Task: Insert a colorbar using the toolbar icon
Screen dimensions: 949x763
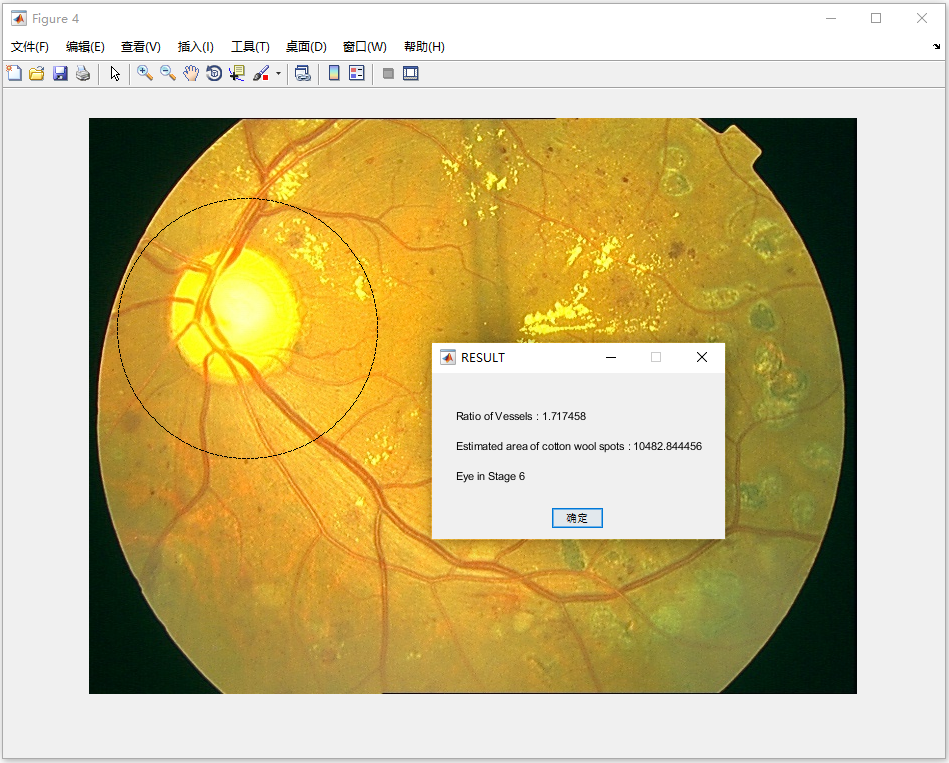Action: pyautogui.click(x=333, y=74)
